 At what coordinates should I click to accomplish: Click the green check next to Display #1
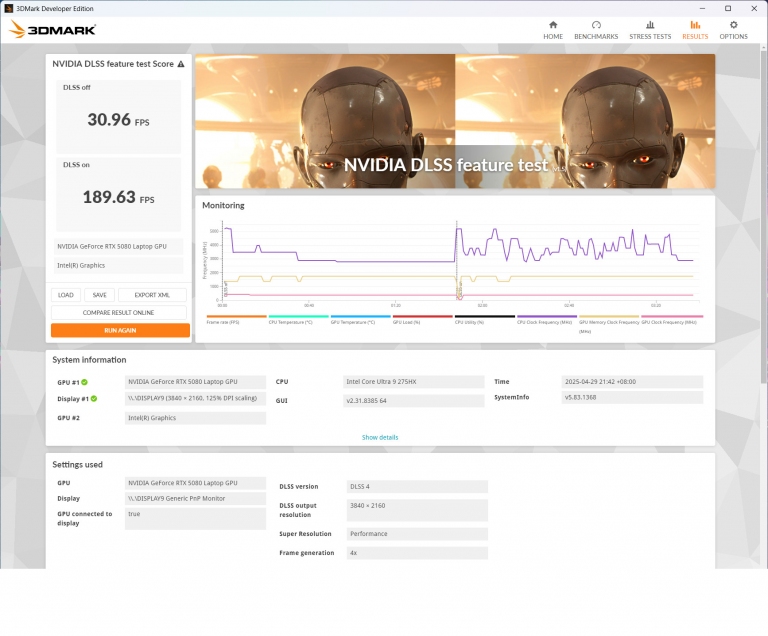94,399
